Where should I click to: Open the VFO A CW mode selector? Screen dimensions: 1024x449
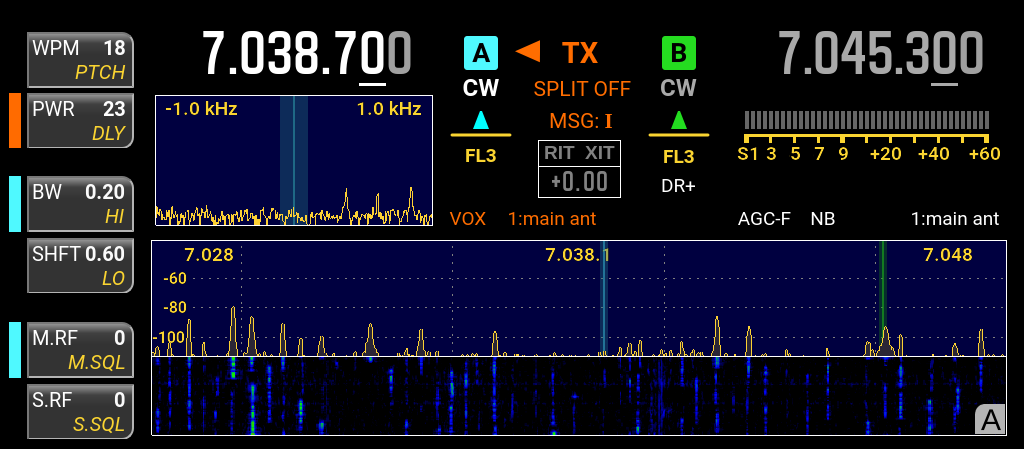[x=481, y=89]
